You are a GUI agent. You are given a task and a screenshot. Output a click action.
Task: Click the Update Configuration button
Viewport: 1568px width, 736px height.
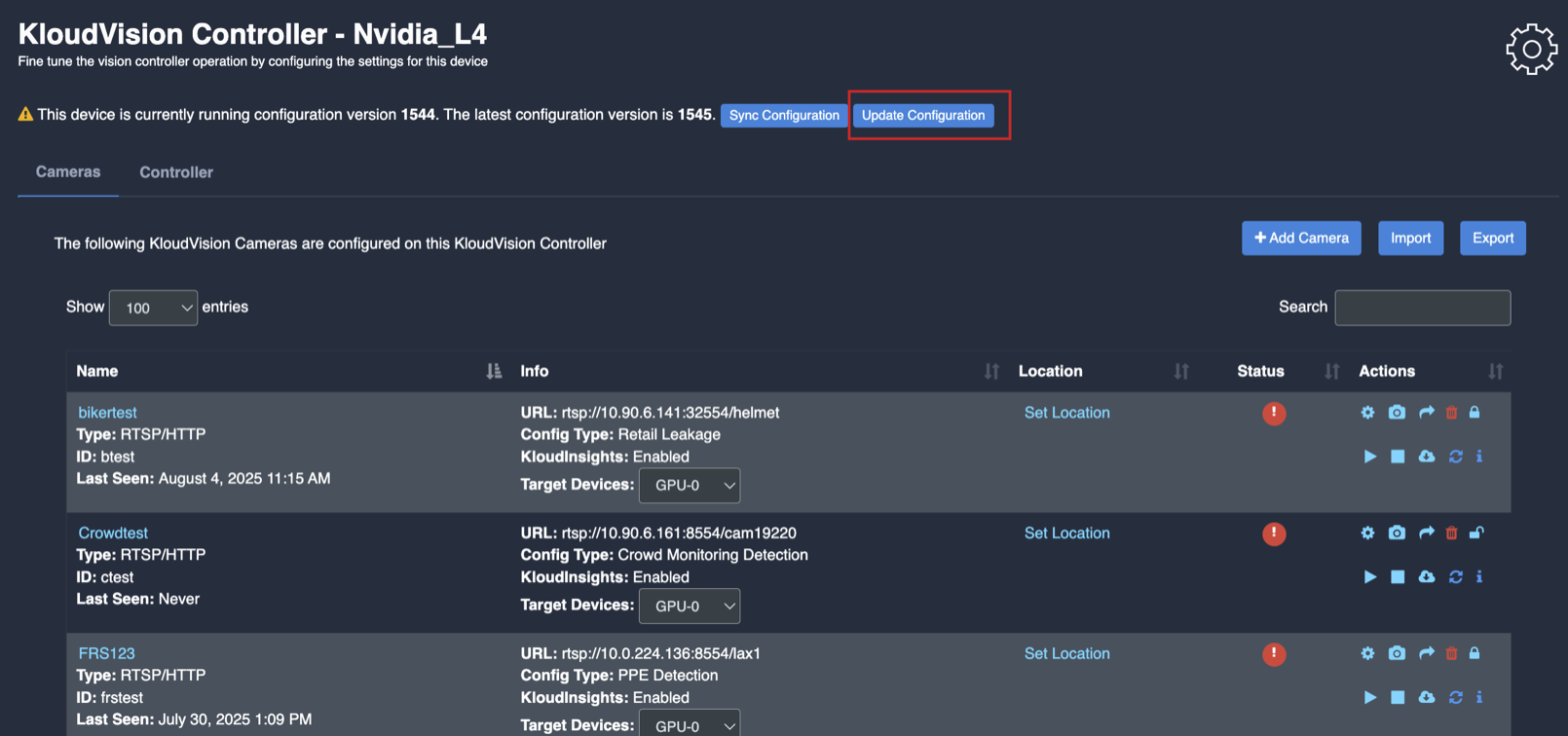tap(923, 115)
